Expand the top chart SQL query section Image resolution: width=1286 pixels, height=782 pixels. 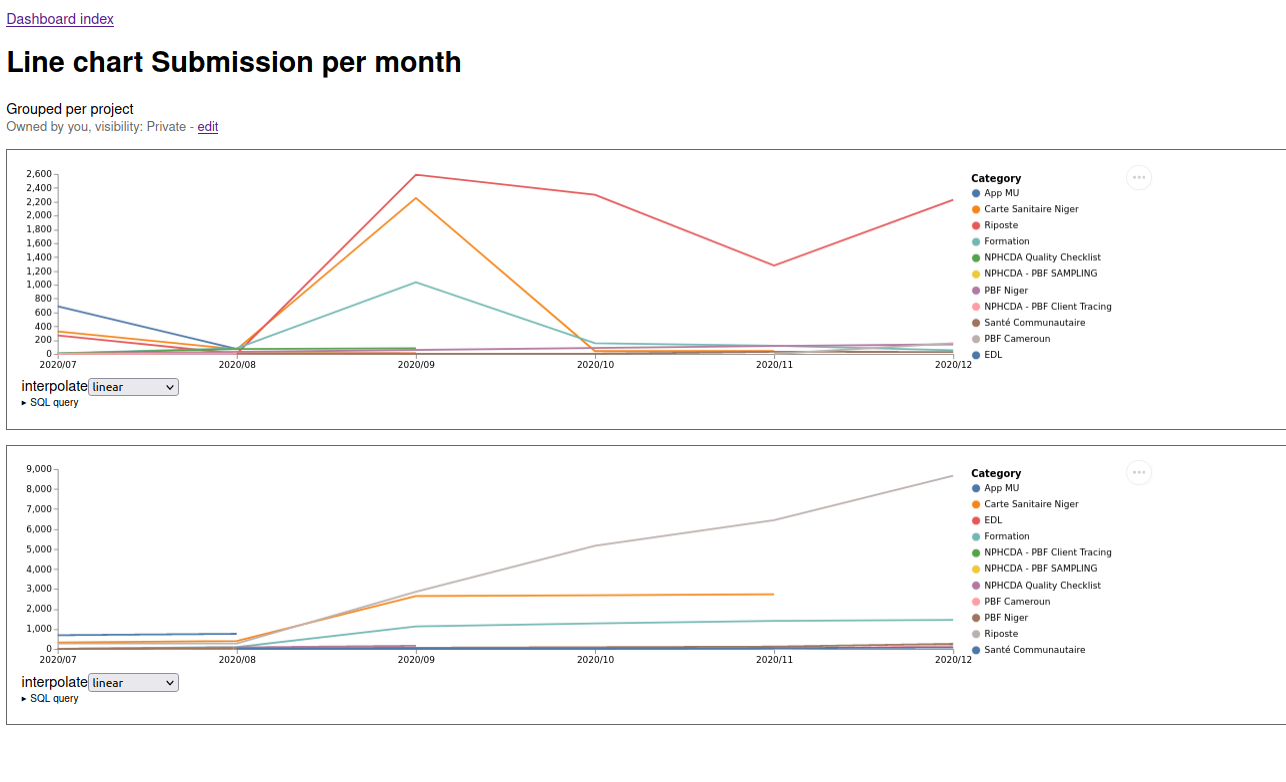(50, 403)
